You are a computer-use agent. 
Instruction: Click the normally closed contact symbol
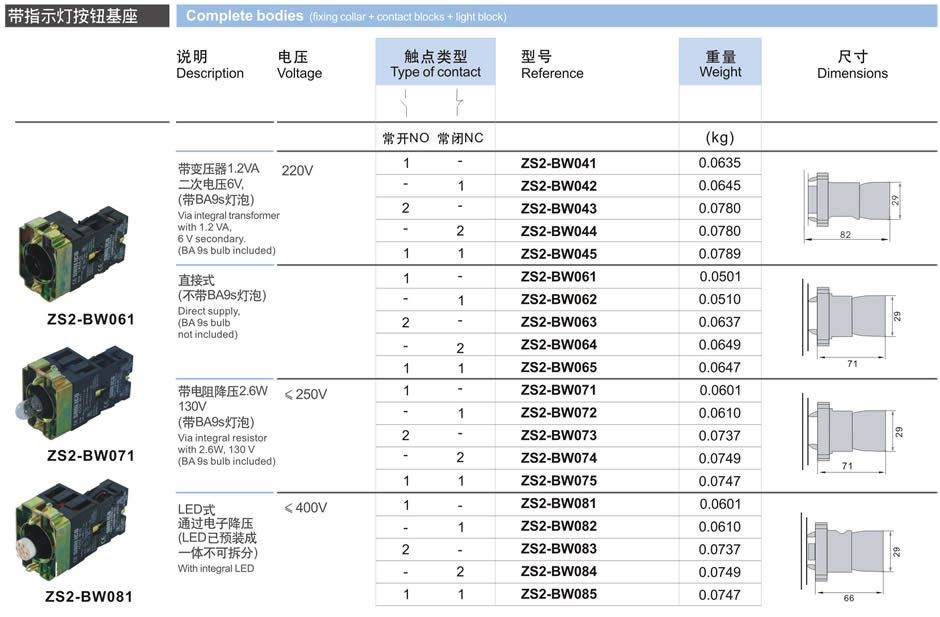459,102
